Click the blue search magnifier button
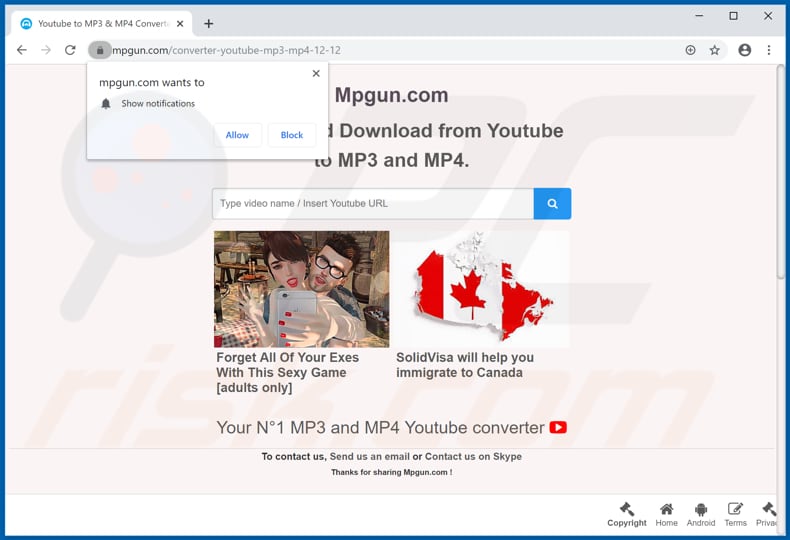The image size is (790, 540). (x=552, y=204)
